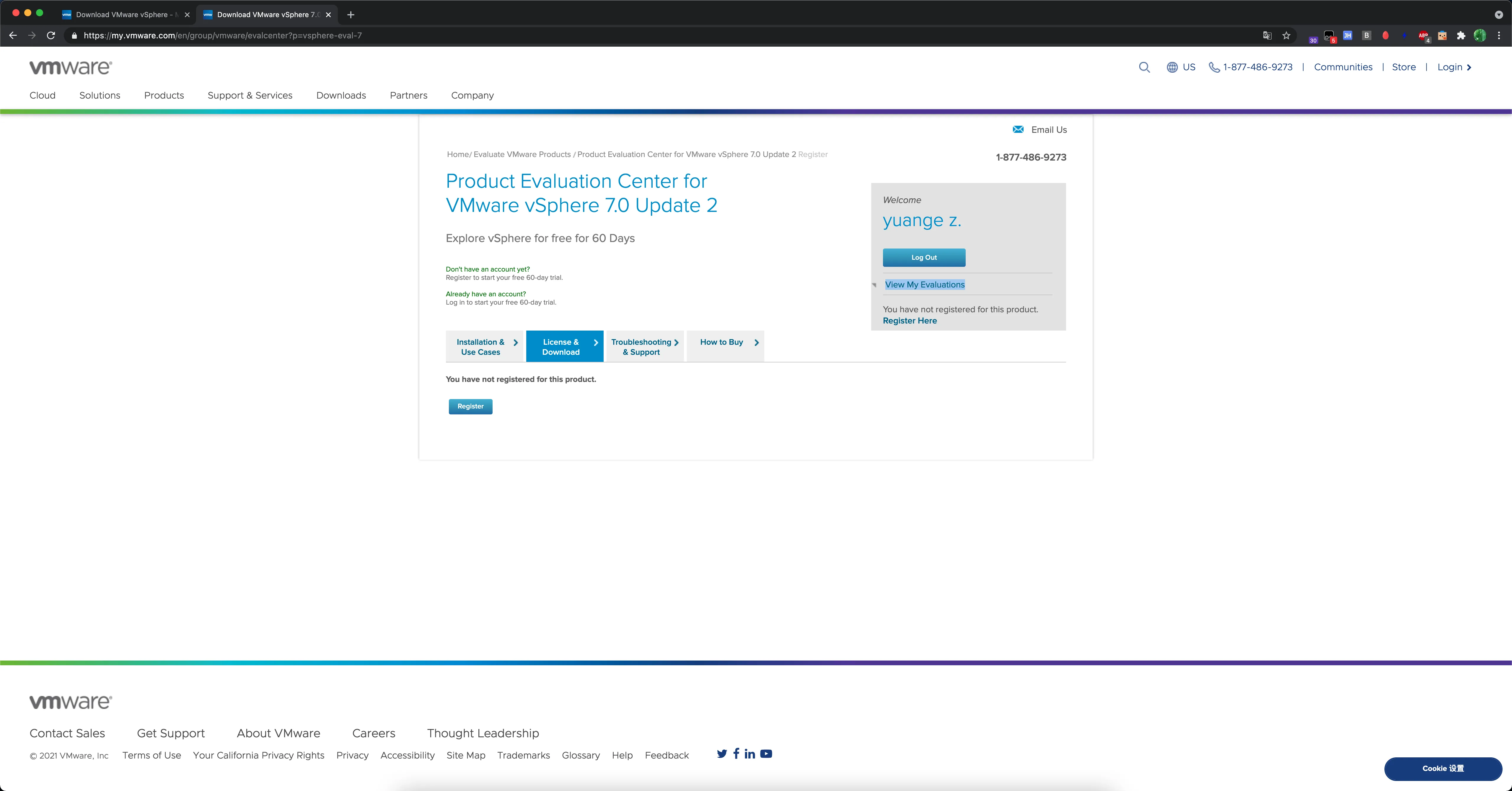
Task: Click the search magnifier icon
Action: 1144,67
